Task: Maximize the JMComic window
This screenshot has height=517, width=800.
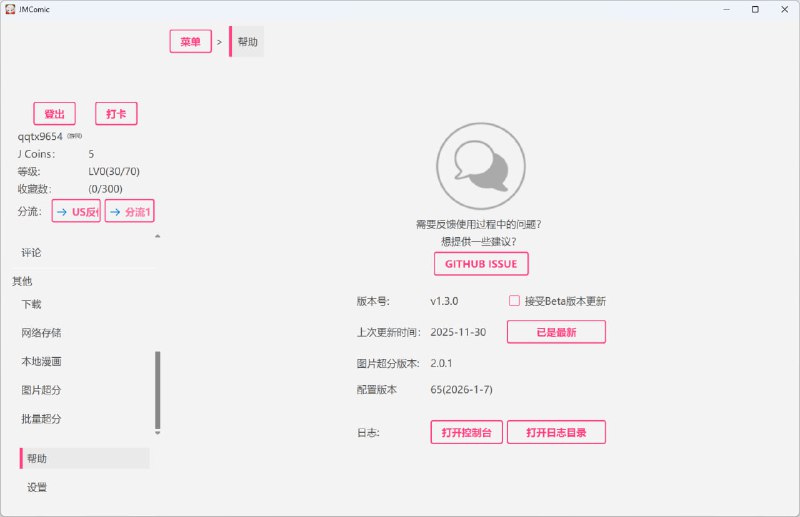Action: click(755, 9)
